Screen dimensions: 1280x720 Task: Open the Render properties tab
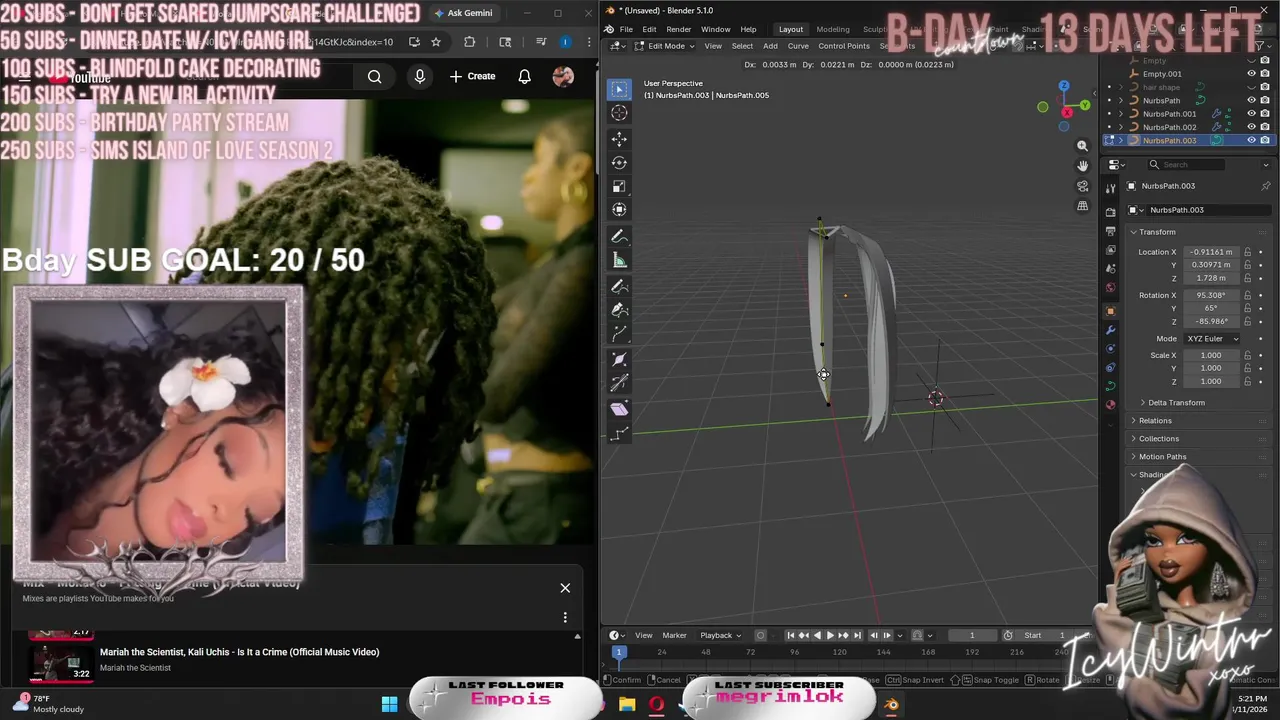(1110, 212)
